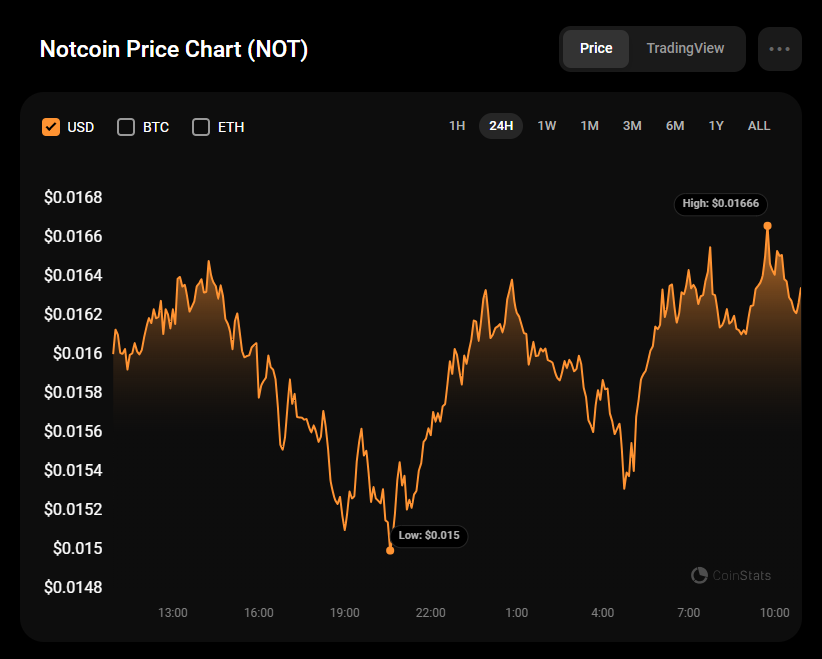Image resolution: width=822 pixels, height=659 pixels.
Task: Enable the ETH currency checkbox
Action: 201,127
